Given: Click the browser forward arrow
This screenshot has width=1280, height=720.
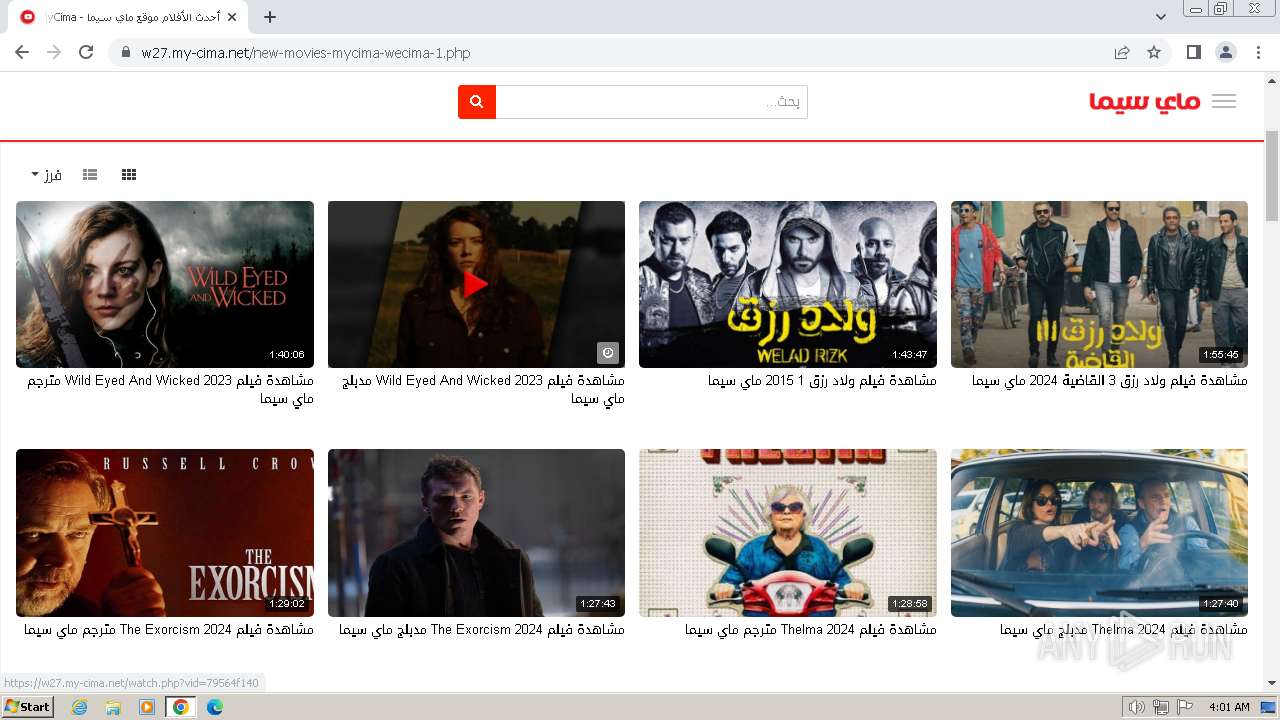Looking at the screenshot, I should [x=54, y=52].
